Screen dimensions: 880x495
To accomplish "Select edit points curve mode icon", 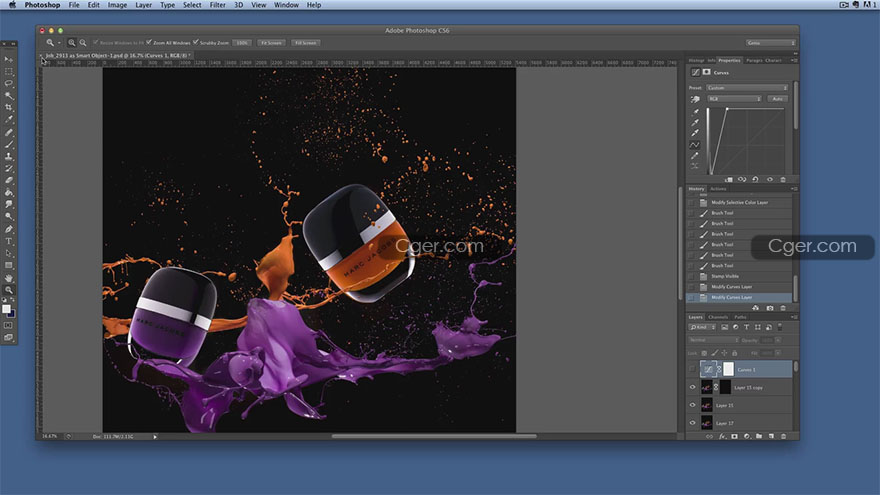I will (695, 145).
